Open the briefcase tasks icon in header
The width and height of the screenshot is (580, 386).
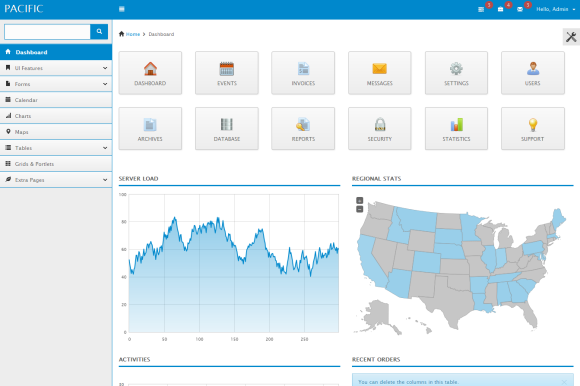pyautogui.click(x=500, y=9)
